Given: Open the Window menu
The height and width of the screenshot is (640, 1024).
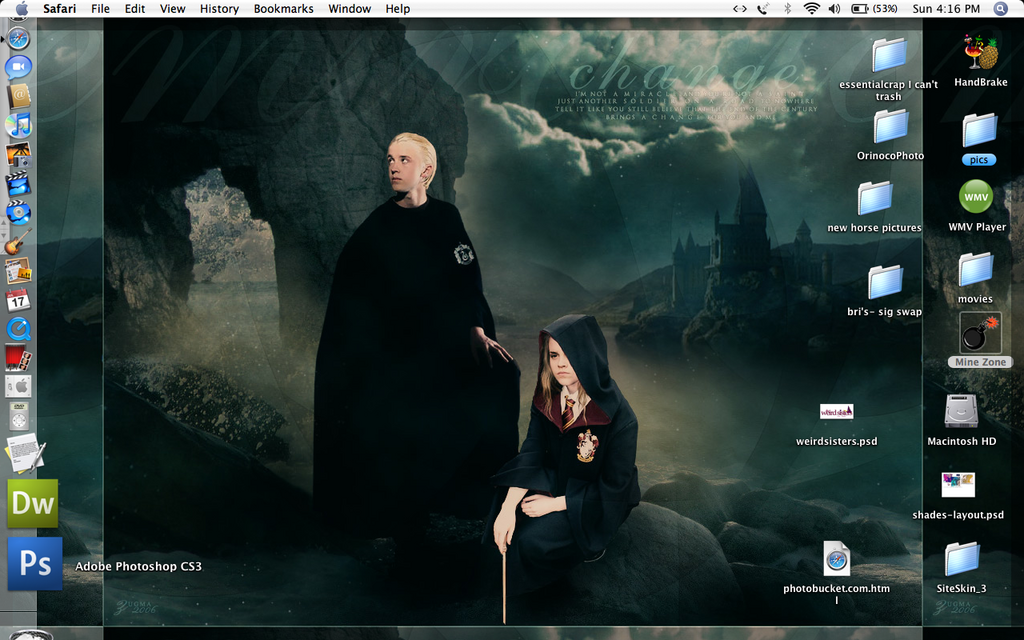Looking at the screenshot, I should pyautogui.click(x=349, y=8).
